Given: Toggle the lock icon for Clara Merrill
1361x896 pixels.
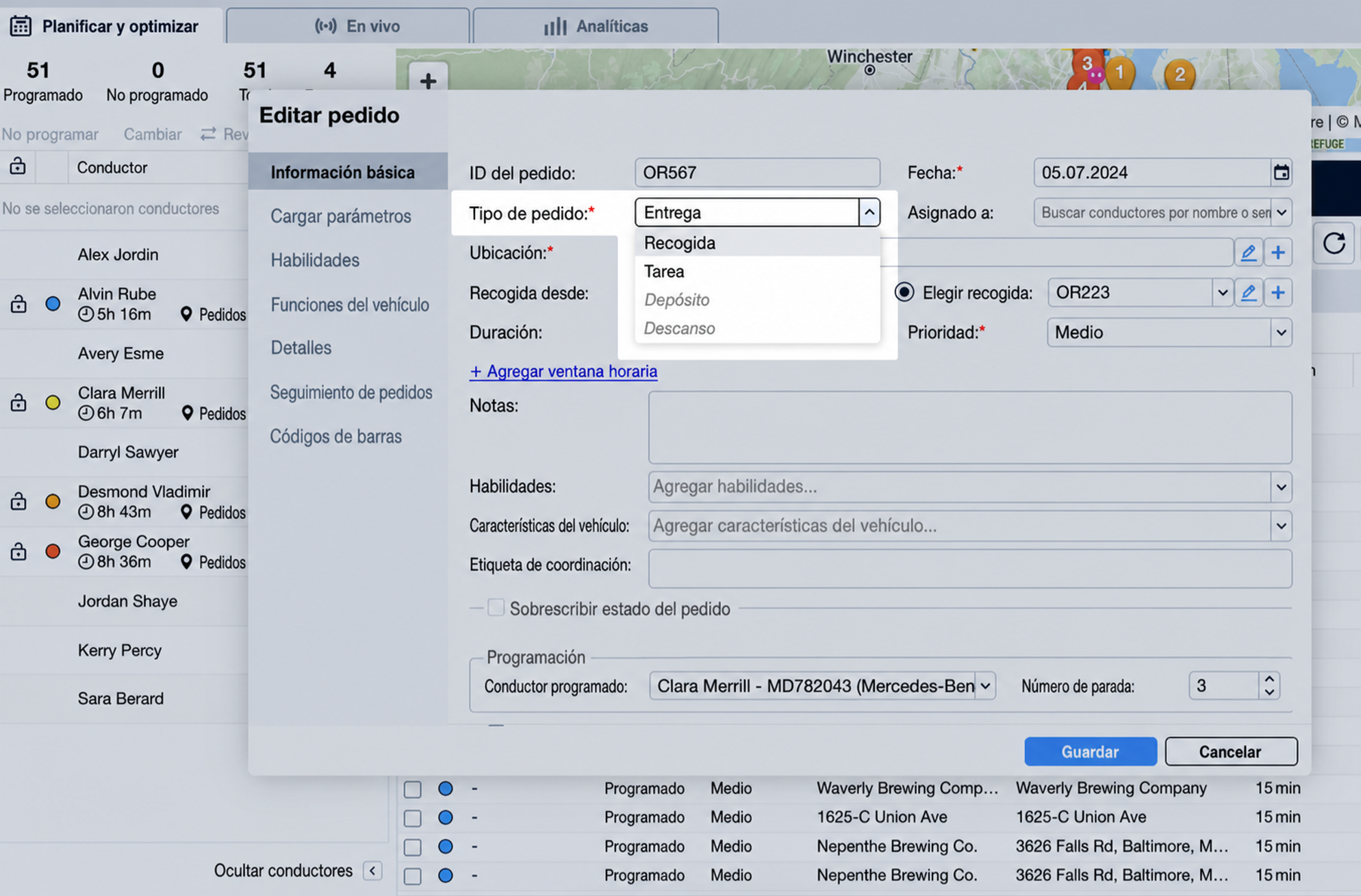Looking at the screenshot, I should click(18, 402).
